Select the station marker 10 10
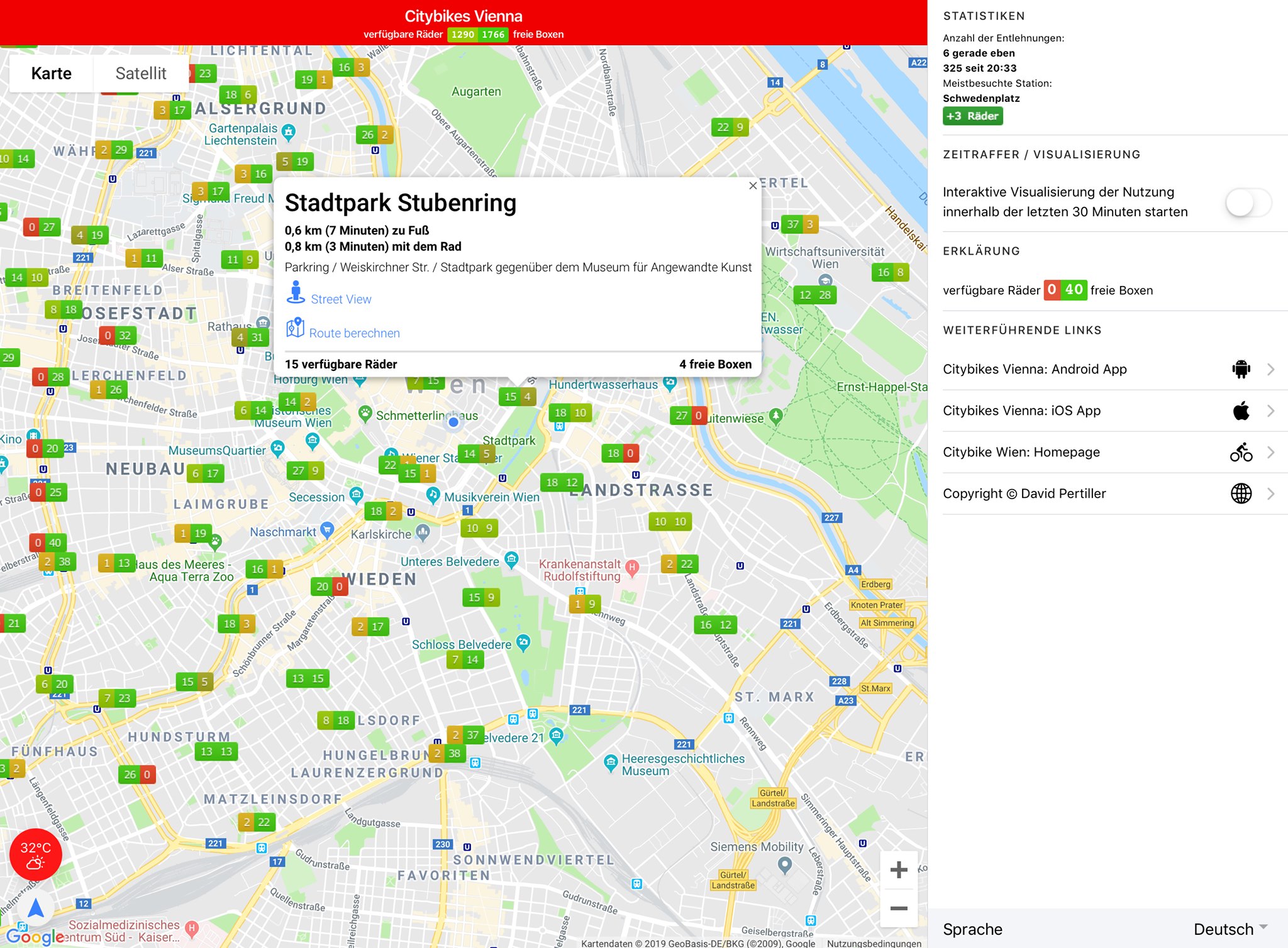 click(670, 522)
